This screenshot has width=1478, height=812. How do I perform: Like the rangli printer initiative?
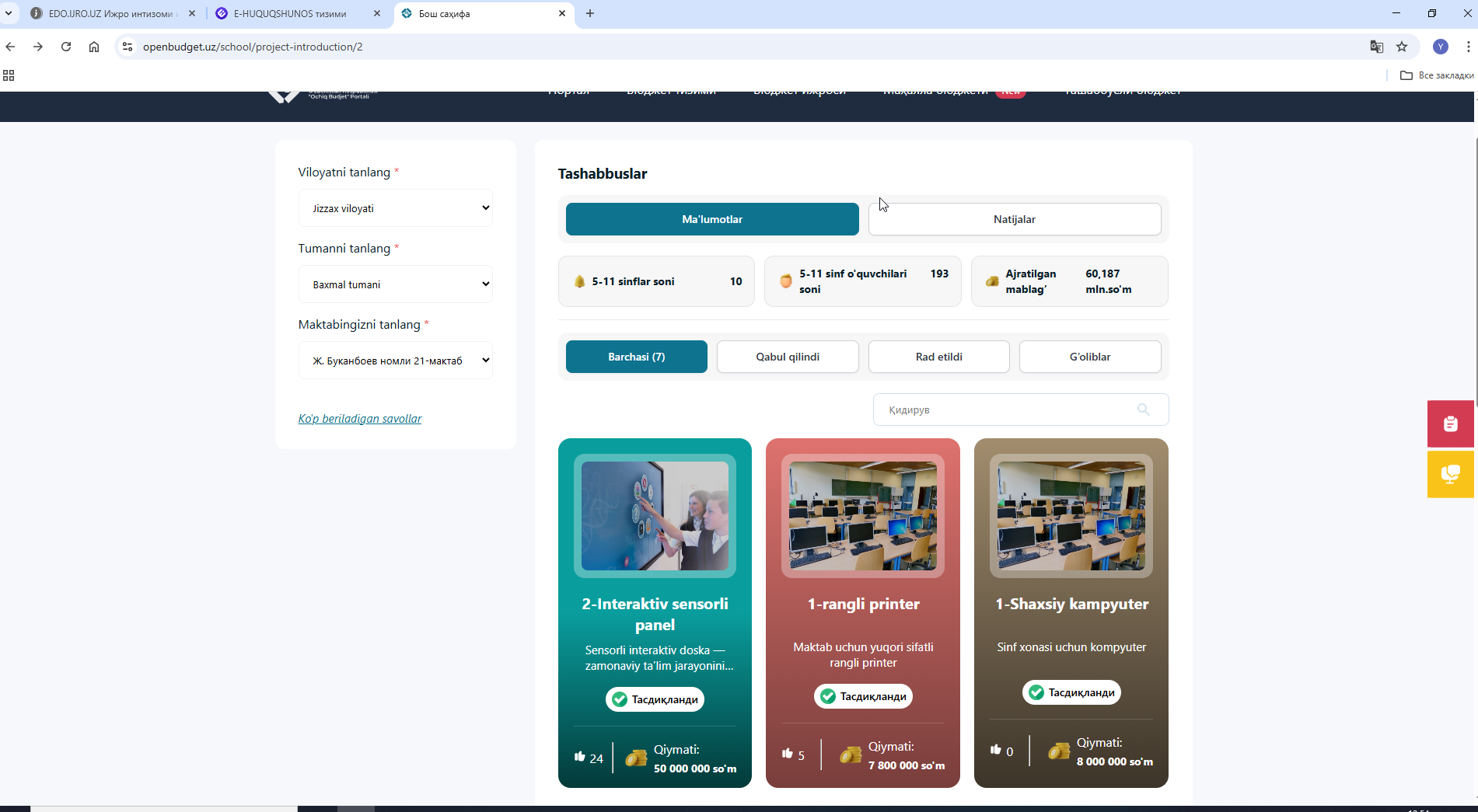click(x=788, y=754)
